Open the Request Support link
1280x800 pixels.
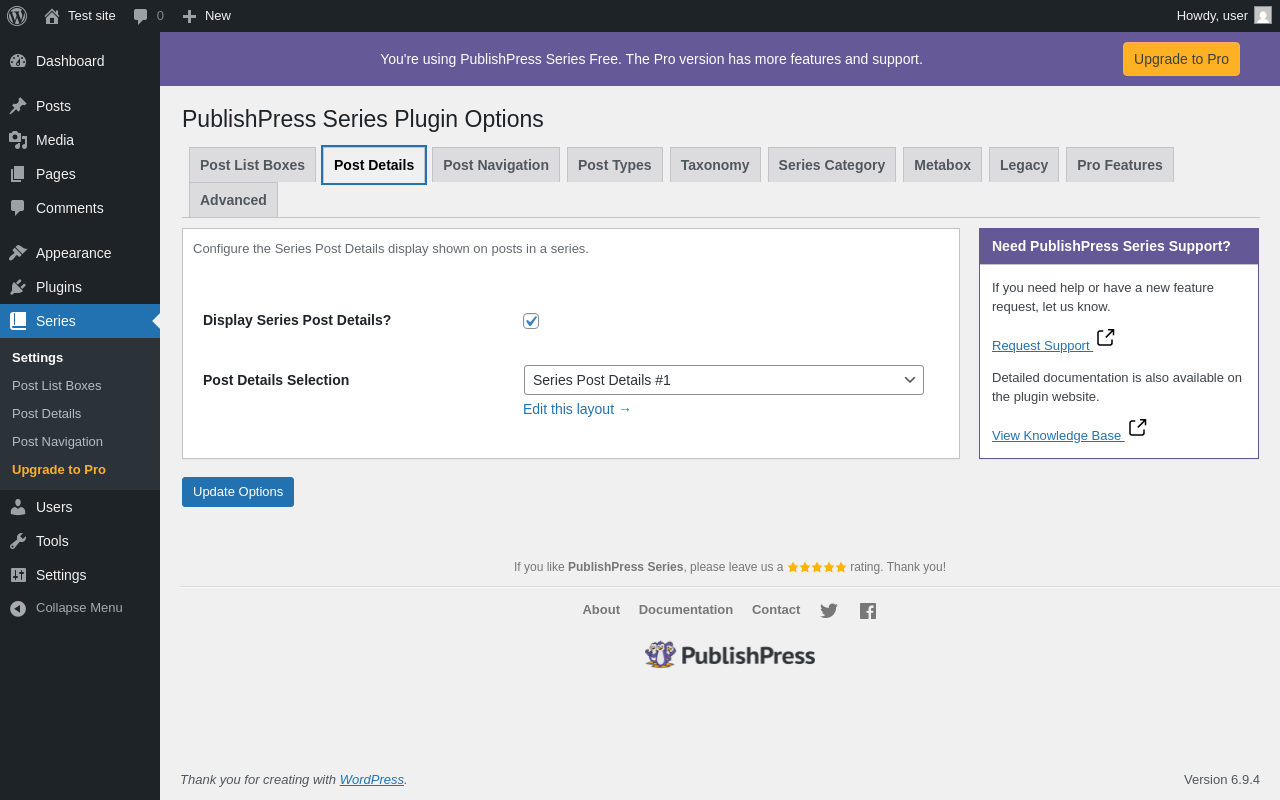1041,345
